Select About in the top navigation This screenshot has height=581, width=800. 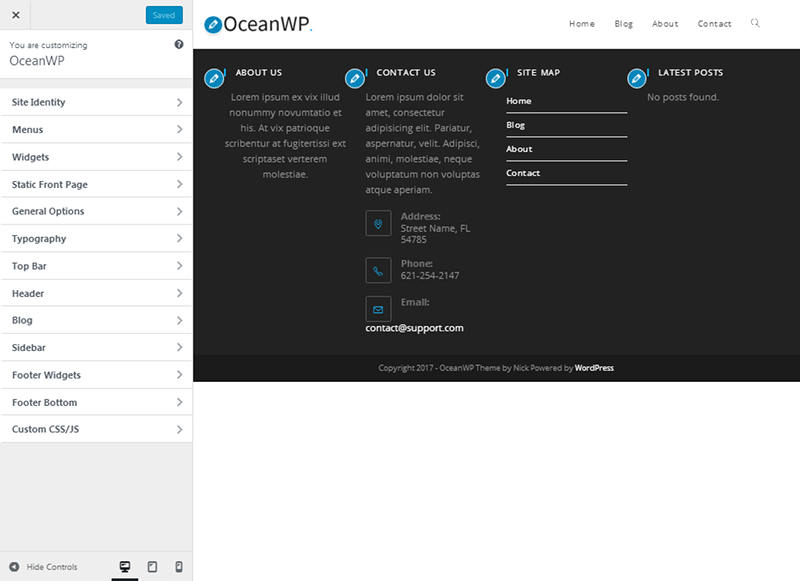[x=665, y=24]
